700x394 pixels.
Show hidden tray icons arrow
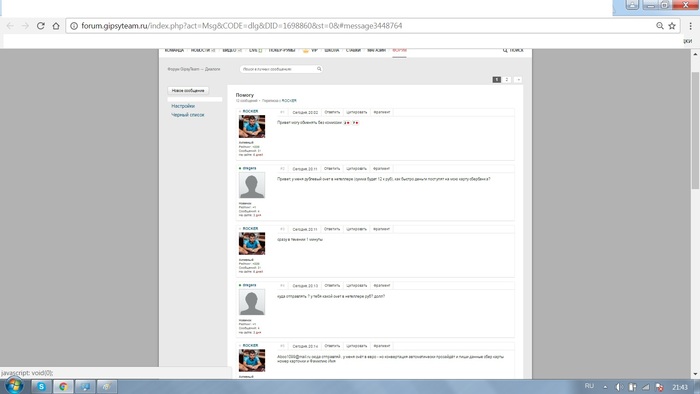[x=605, y=387]
